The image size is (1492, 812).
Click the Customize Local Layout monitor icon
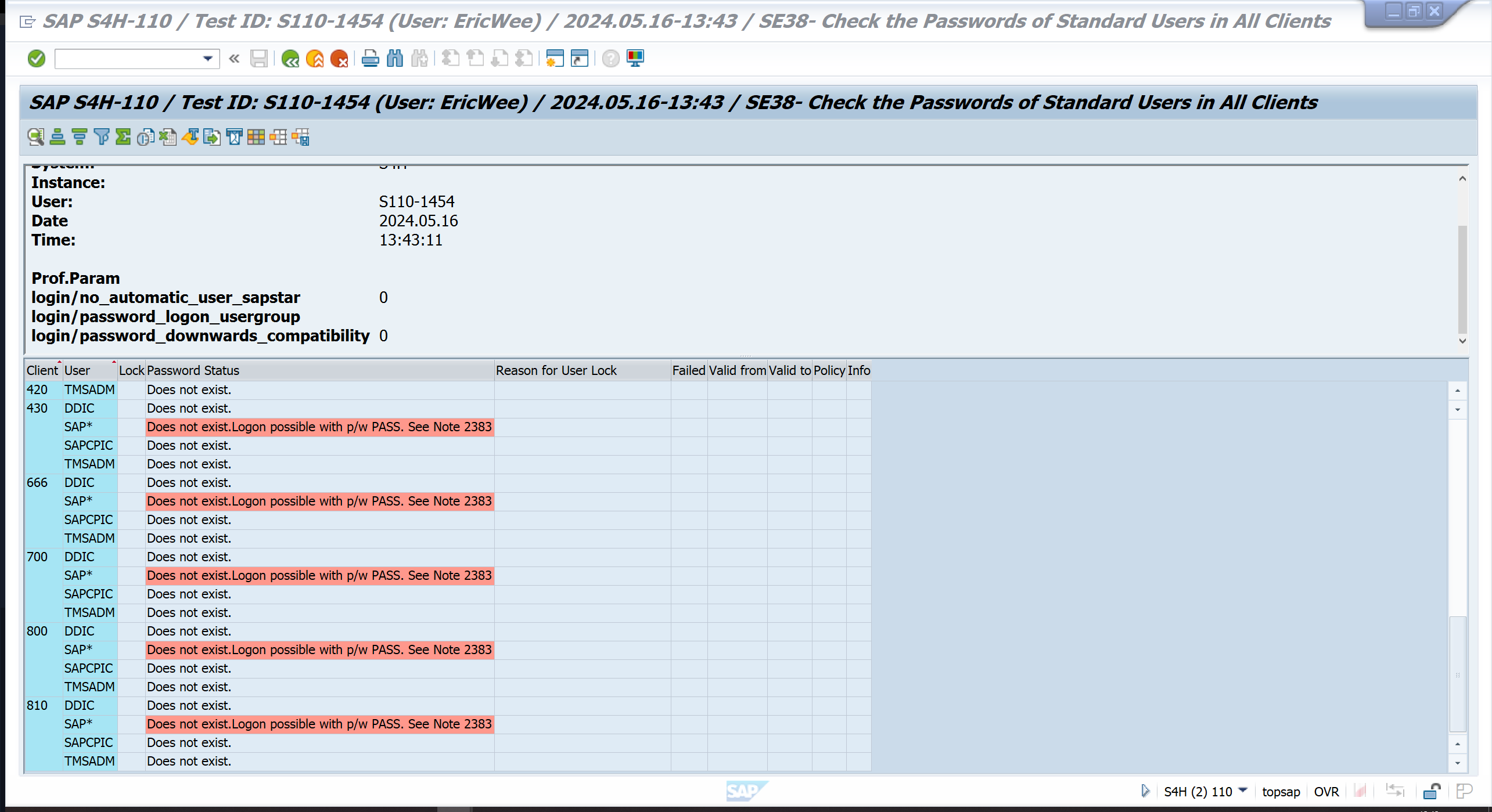pyautogui.click(x=635, y=59)
